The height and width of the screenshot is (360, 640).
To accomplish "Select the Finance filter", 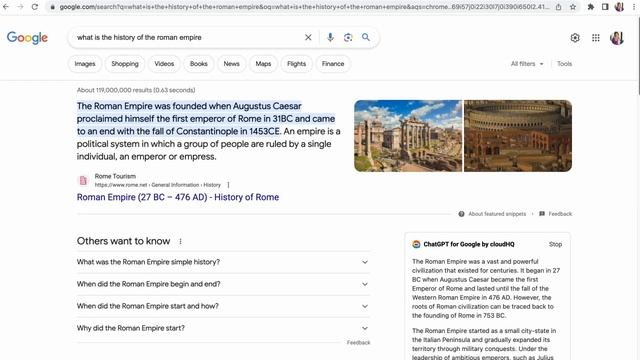I will coord(333,64).
